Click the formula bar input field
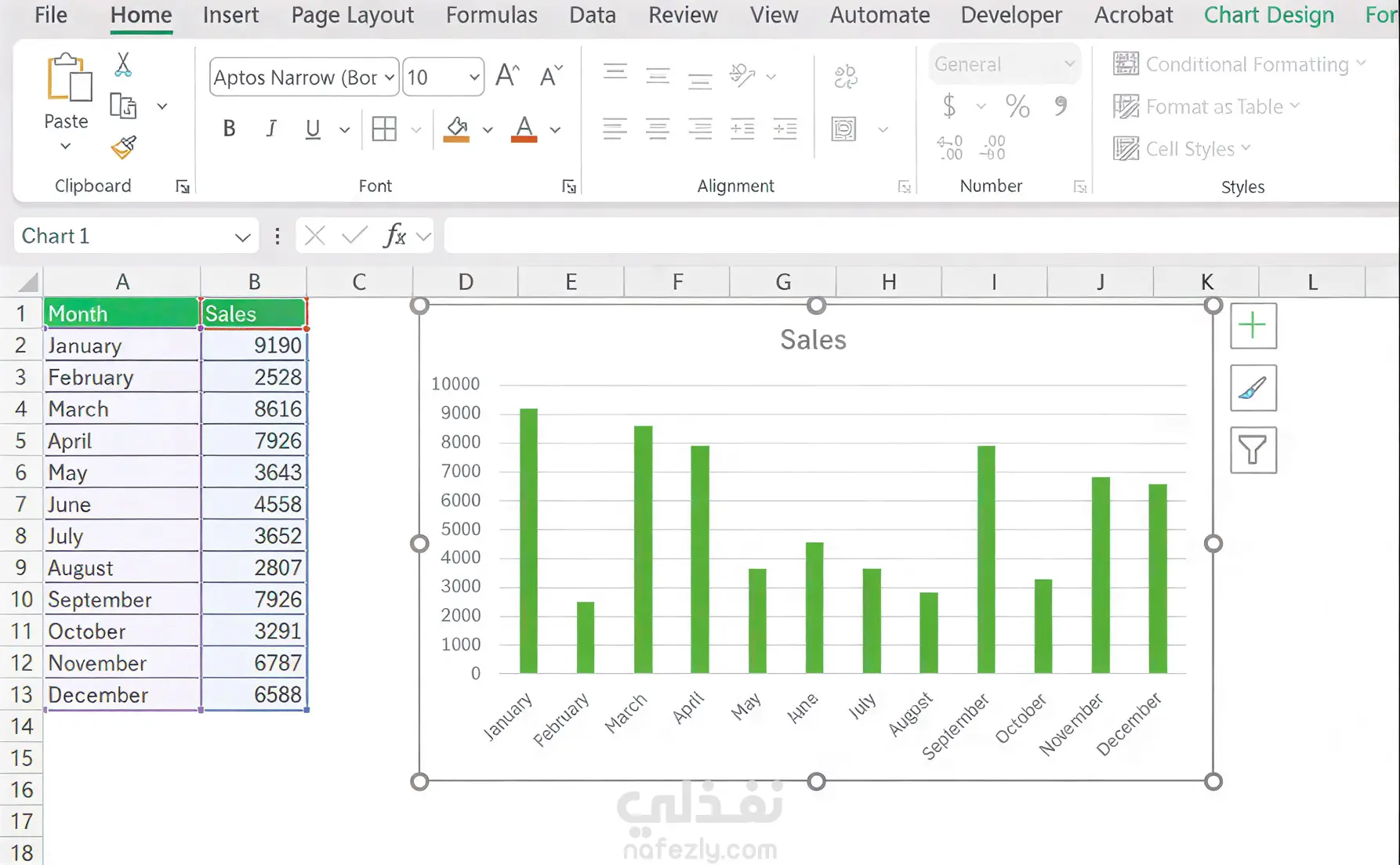The image size is (1400, 865). 922,236
